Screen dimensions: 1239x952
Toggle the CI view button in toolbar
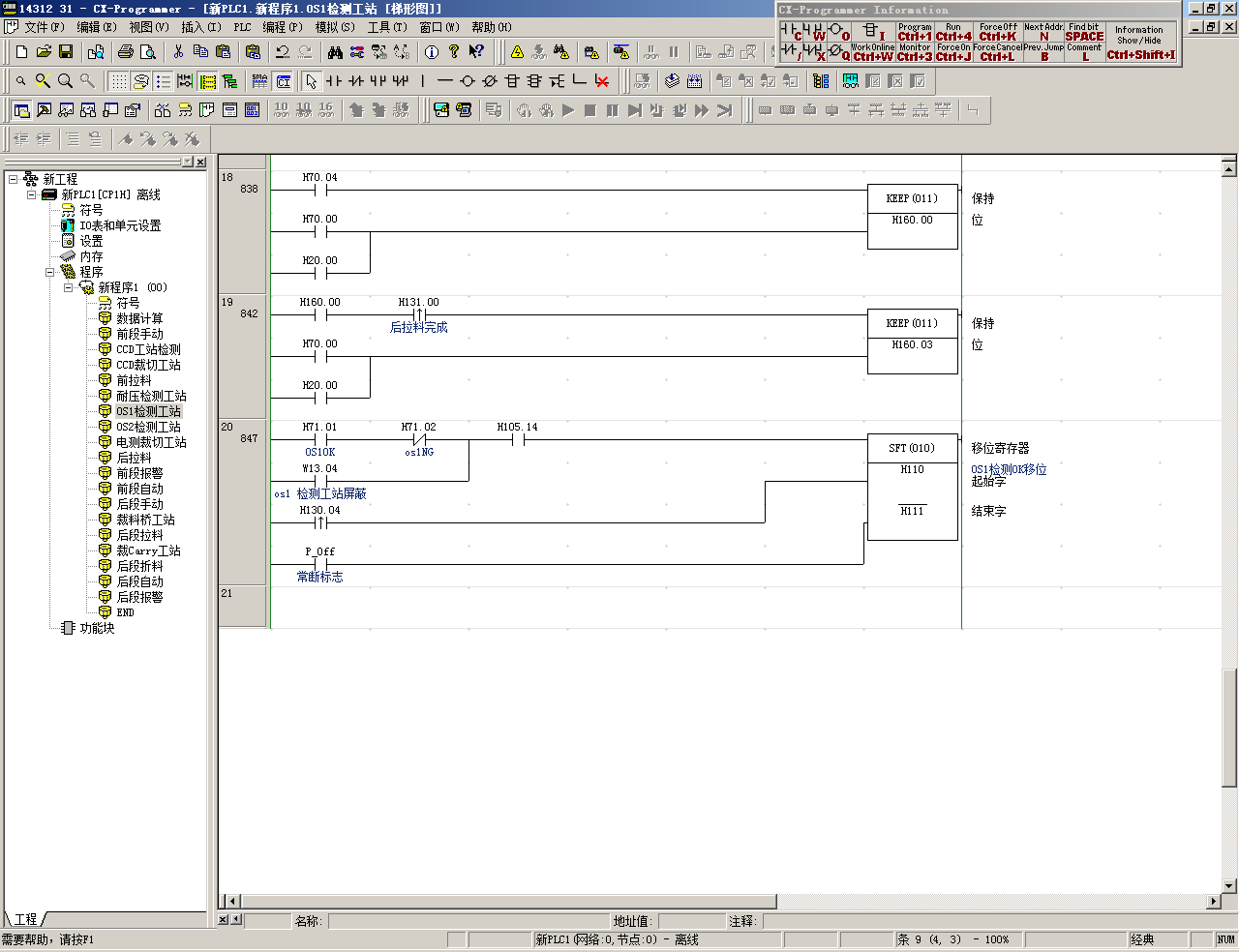(283, 81)
